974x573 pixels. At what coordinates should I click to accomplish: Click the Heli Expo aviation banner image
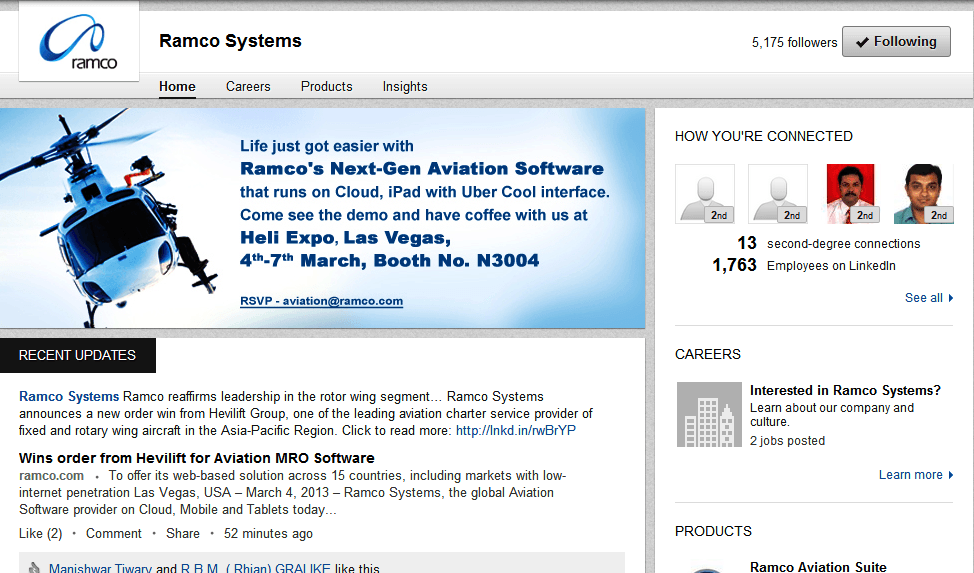[x=322, y=218]
